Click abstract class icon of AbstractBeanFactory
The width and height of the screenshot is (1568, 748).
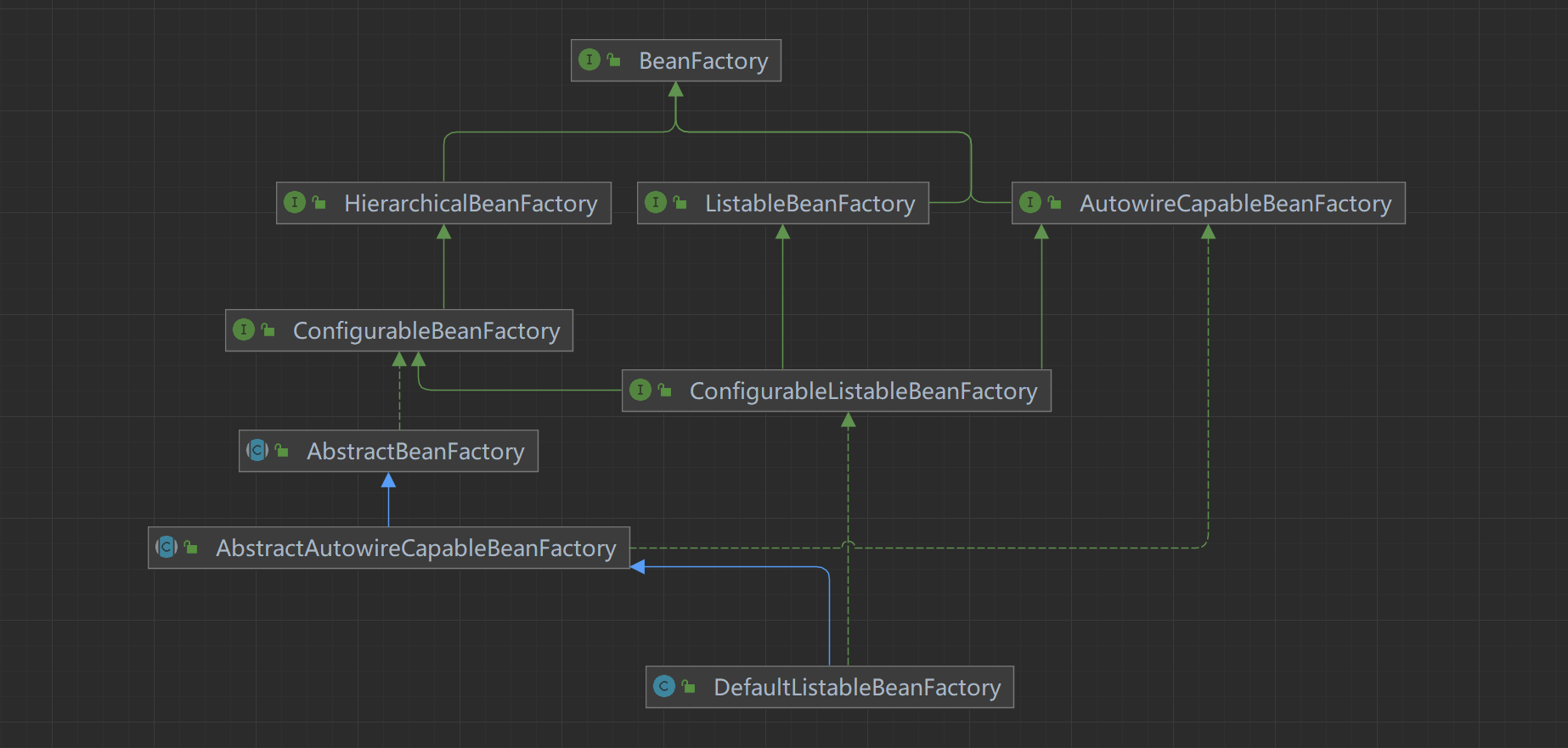pos(257,450)
